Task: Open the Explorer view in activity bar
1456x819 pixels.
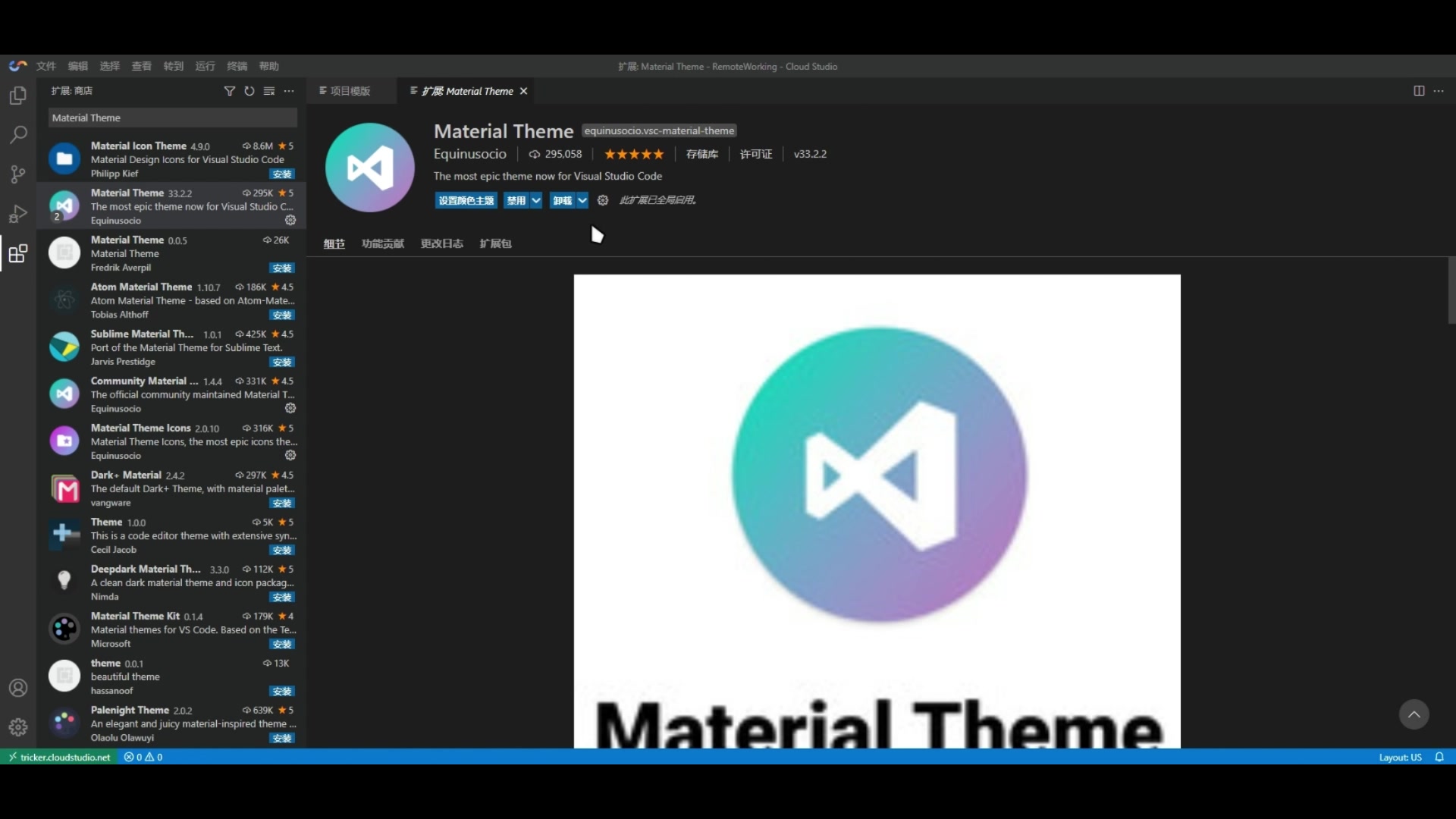Action: 18,96
